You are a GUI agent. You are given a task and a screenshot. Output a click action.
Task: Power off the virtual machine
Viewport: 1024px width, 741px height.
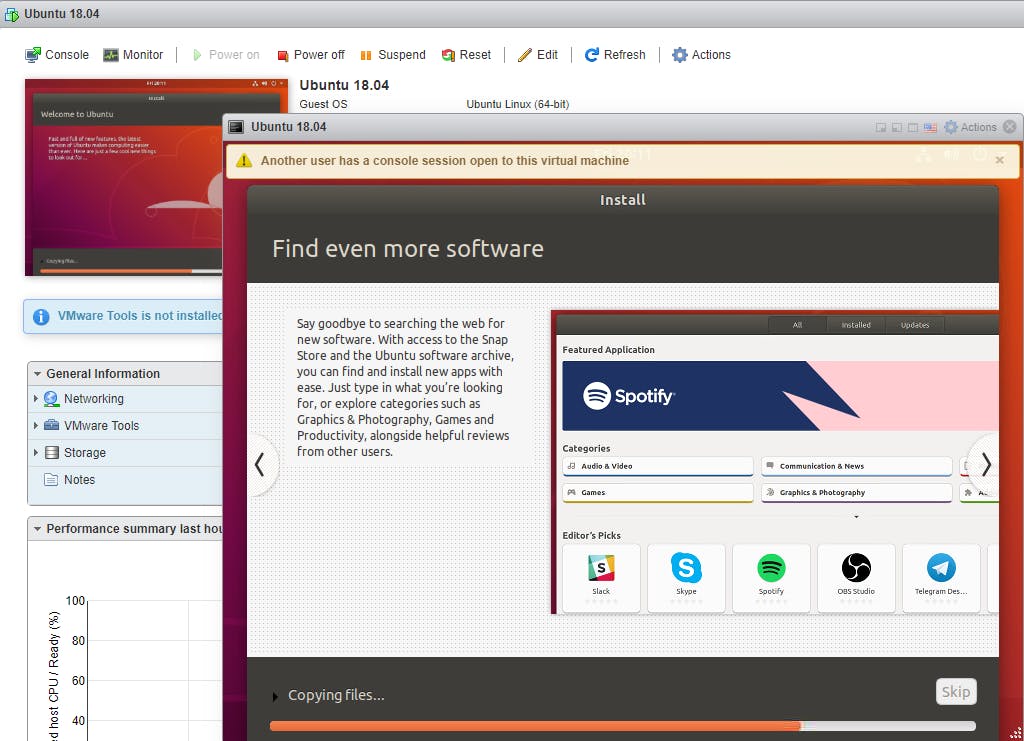point(311,55)
